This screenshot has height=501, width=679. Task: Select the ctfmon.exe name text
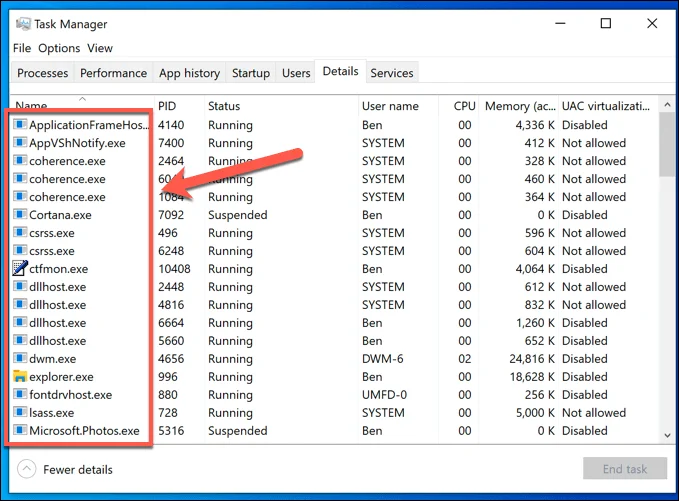58,269
